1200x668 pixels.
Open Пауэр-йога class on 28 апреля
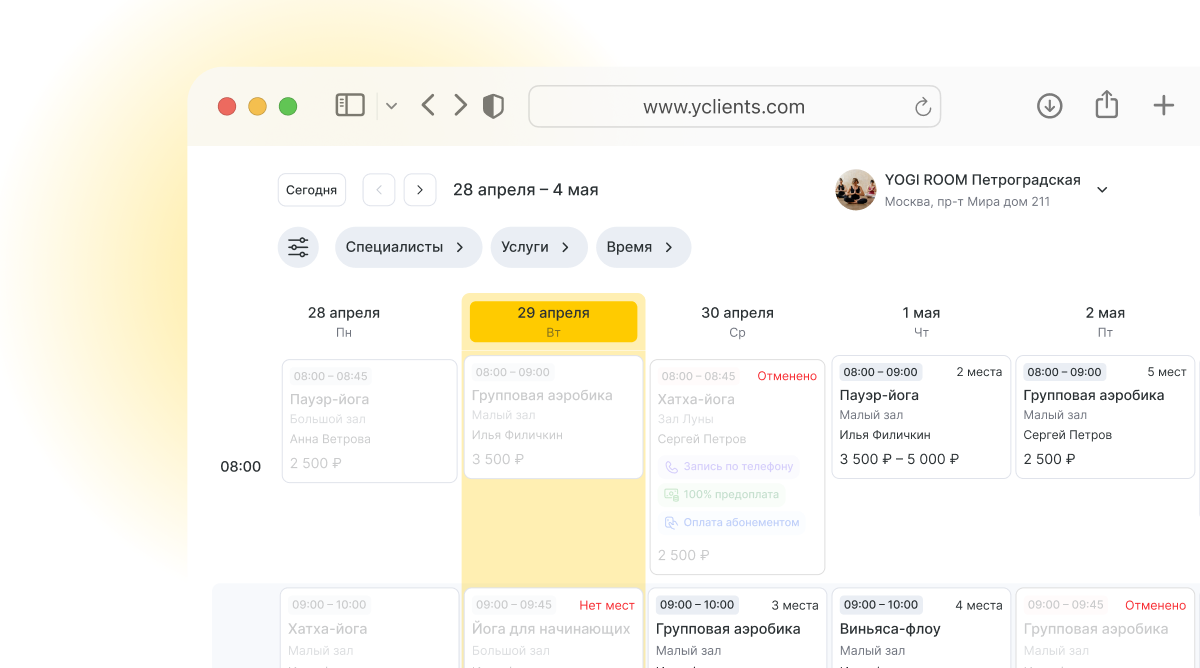(x=369, y=421)
